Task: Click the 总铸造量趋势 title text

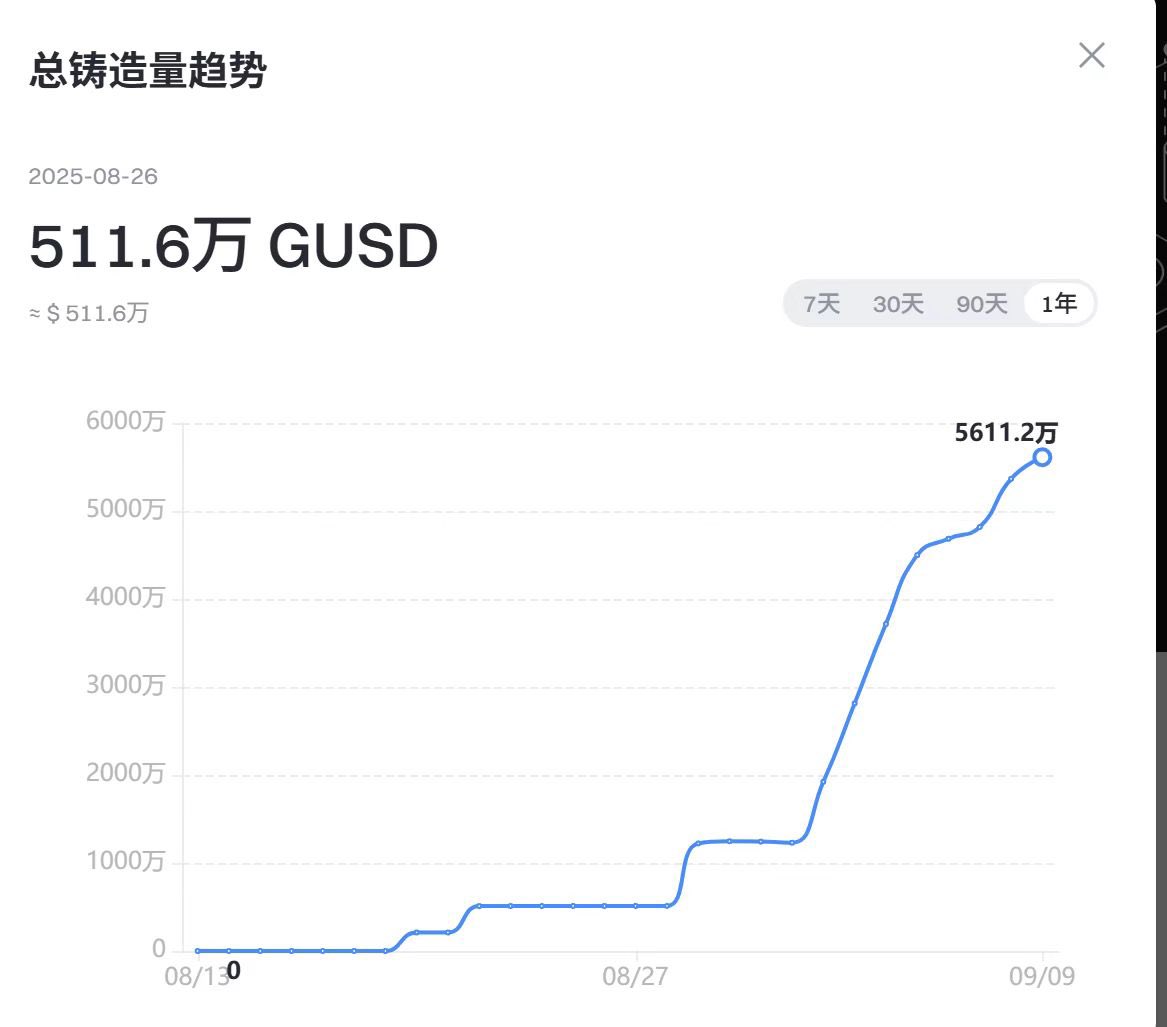Action: tap(148, 71)
